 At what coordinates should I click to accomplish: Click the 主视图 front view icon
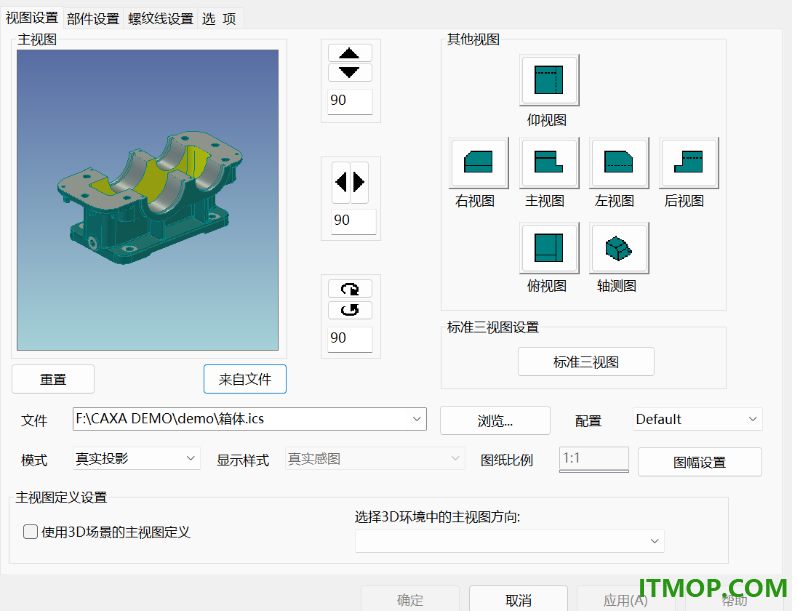[549, 163]
